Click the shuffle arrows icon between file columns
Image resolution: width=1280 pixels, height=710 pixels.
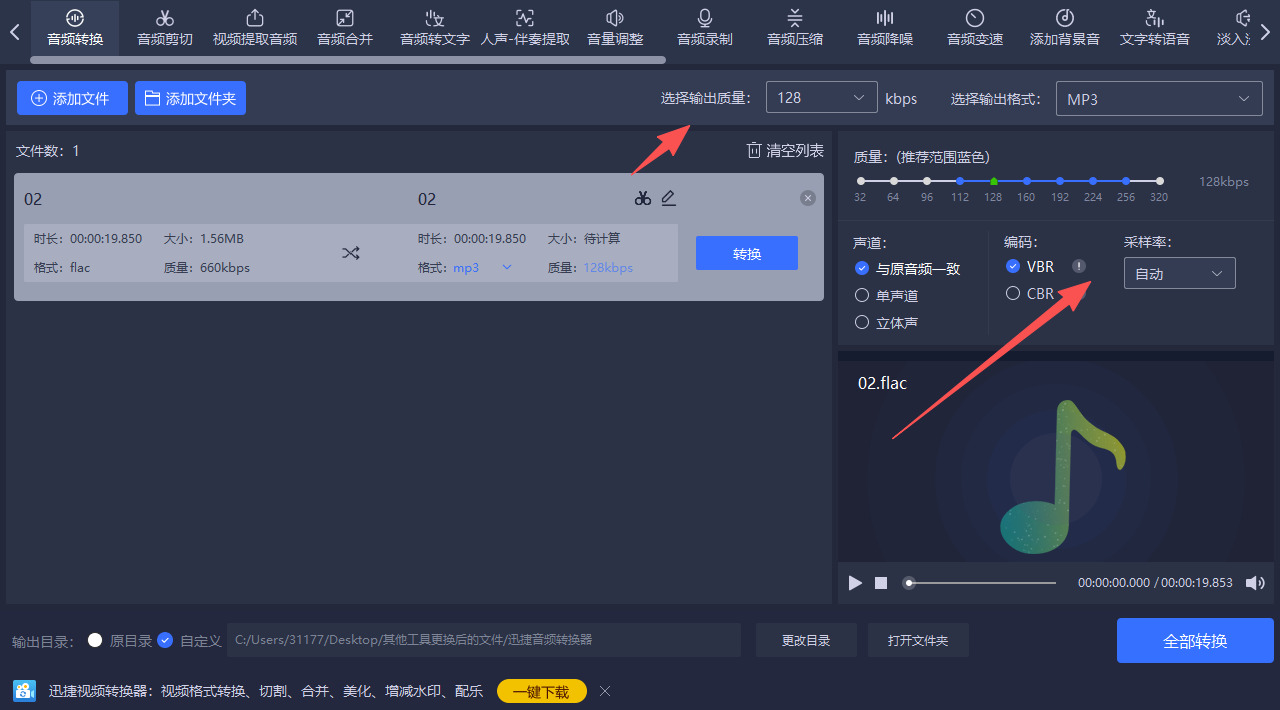(351, 253)
